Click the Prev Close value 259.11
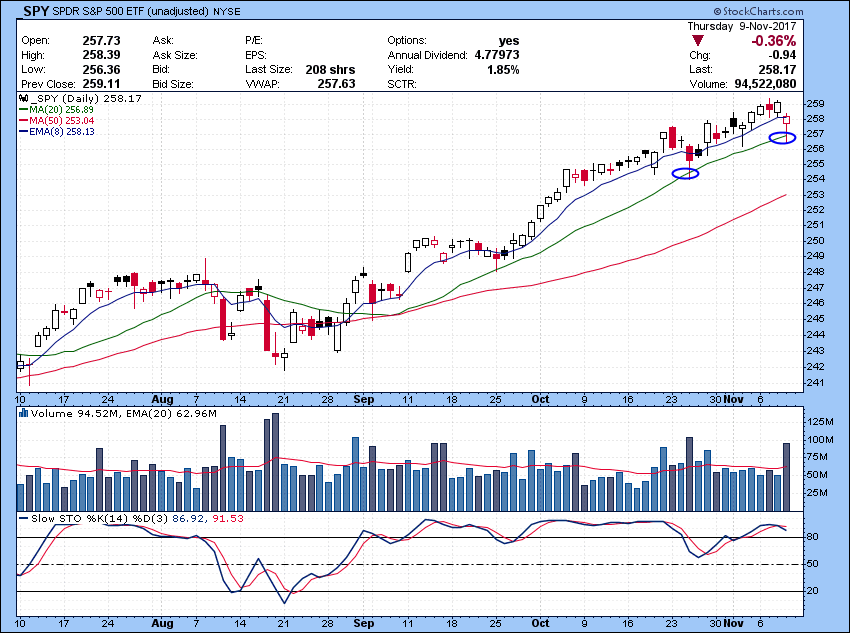This screenshot has height=633, width=850. 101,84
